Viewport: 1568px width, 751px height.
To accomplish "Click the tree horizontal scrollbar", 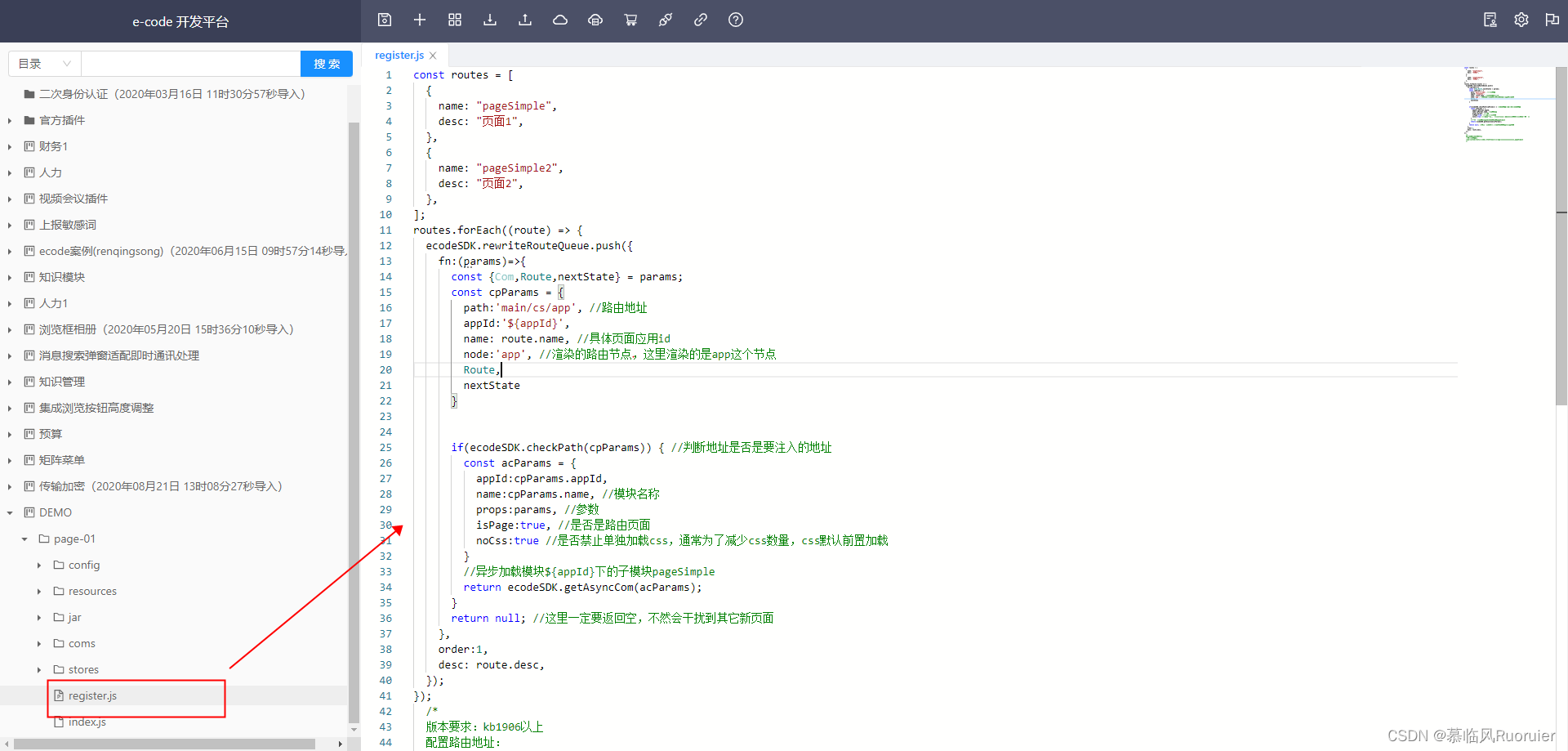I will pos(164,744).
